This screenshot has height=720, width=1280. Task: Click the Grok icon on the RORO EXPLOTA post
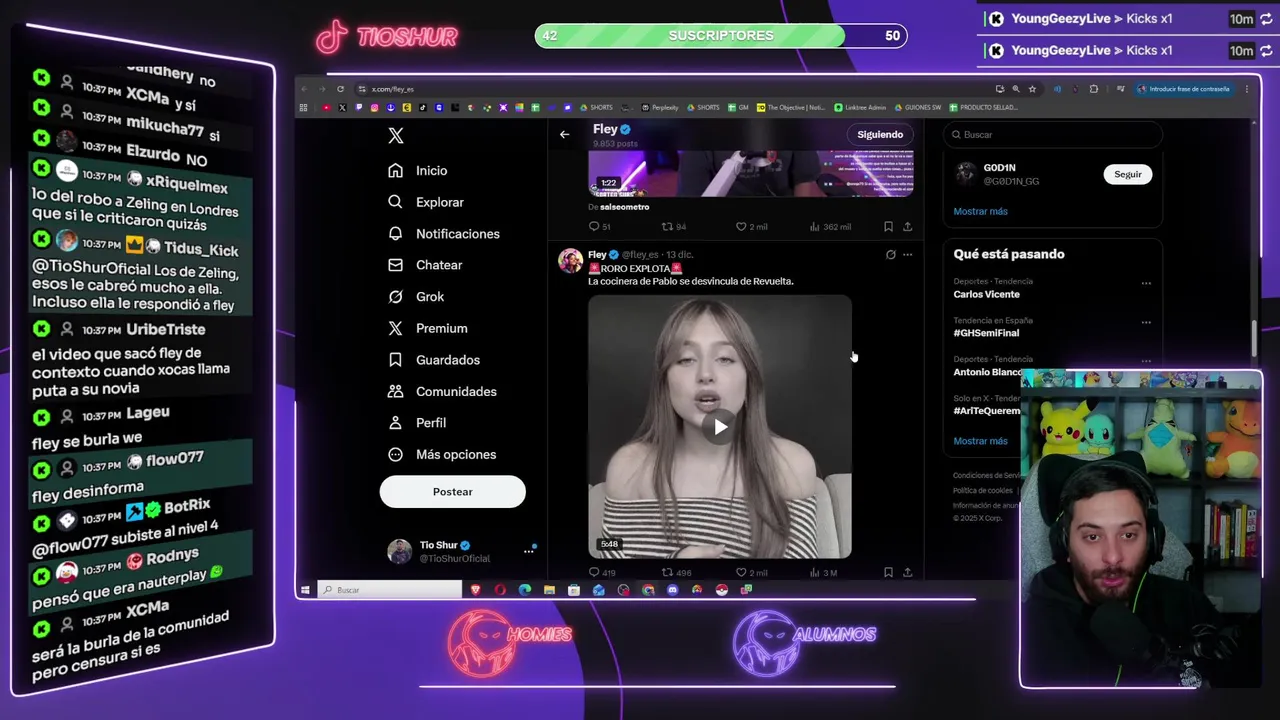(x=890, y=255)
